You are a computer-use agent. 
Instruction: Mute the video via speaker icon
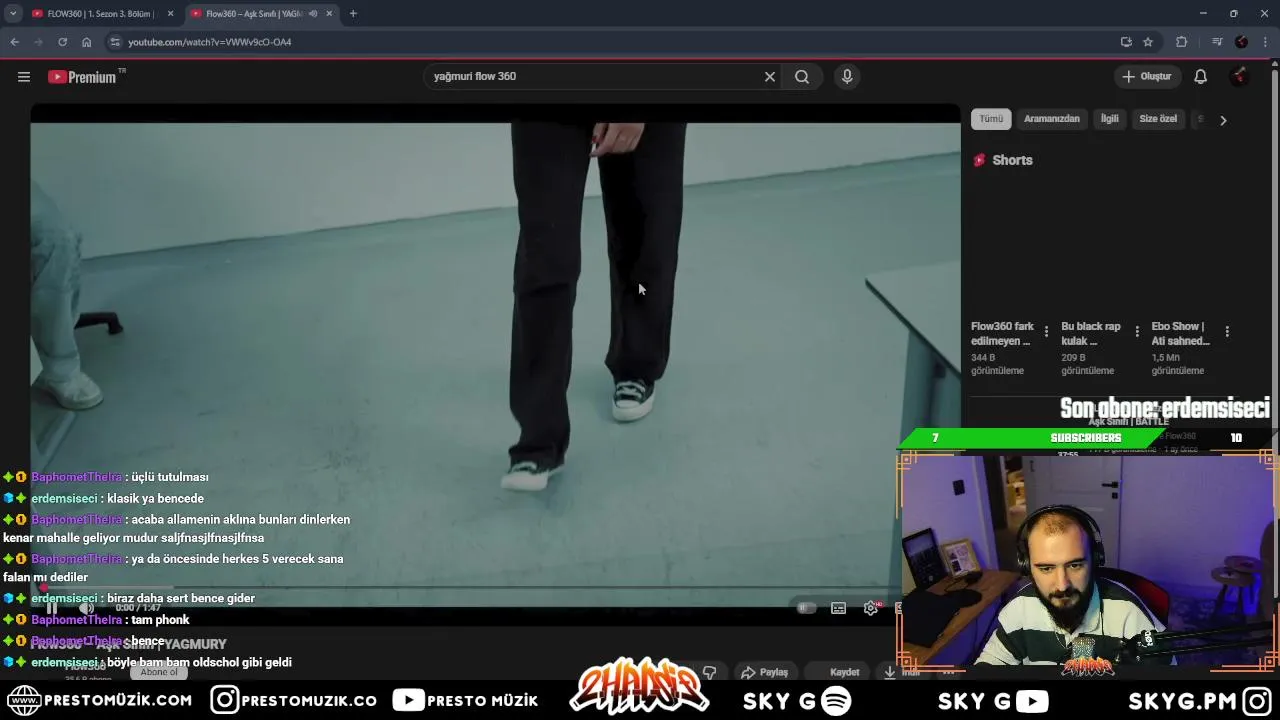click(87, 608)
